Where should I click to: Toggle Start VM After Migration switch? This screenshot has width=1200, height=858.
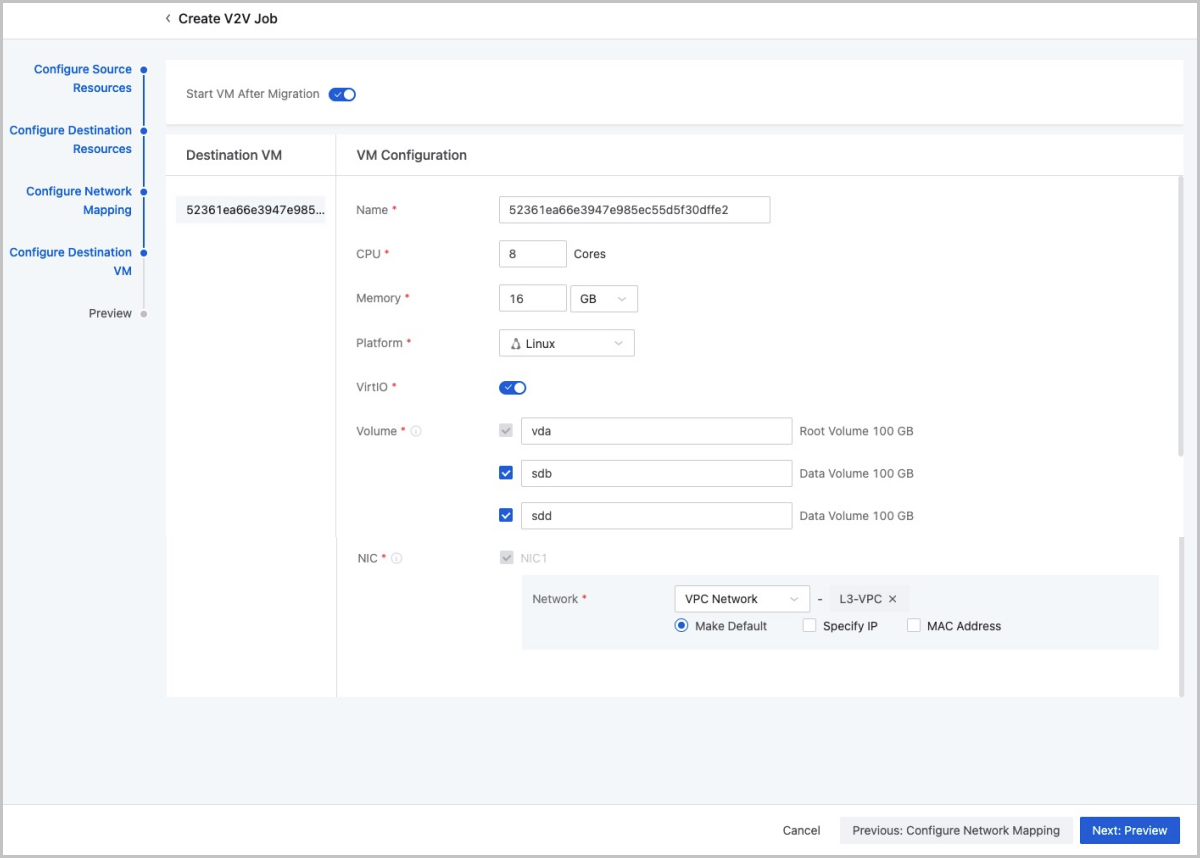pyautogui.click(x=342, y=95)
